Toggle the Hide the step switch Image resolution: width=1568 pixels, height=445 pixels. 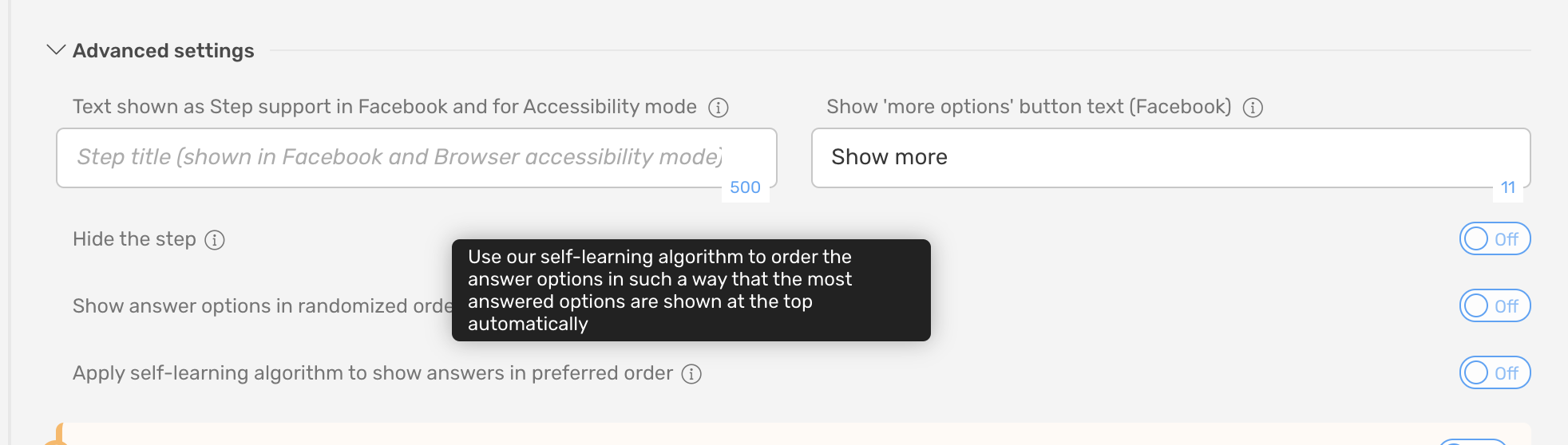coord(1495,238)
